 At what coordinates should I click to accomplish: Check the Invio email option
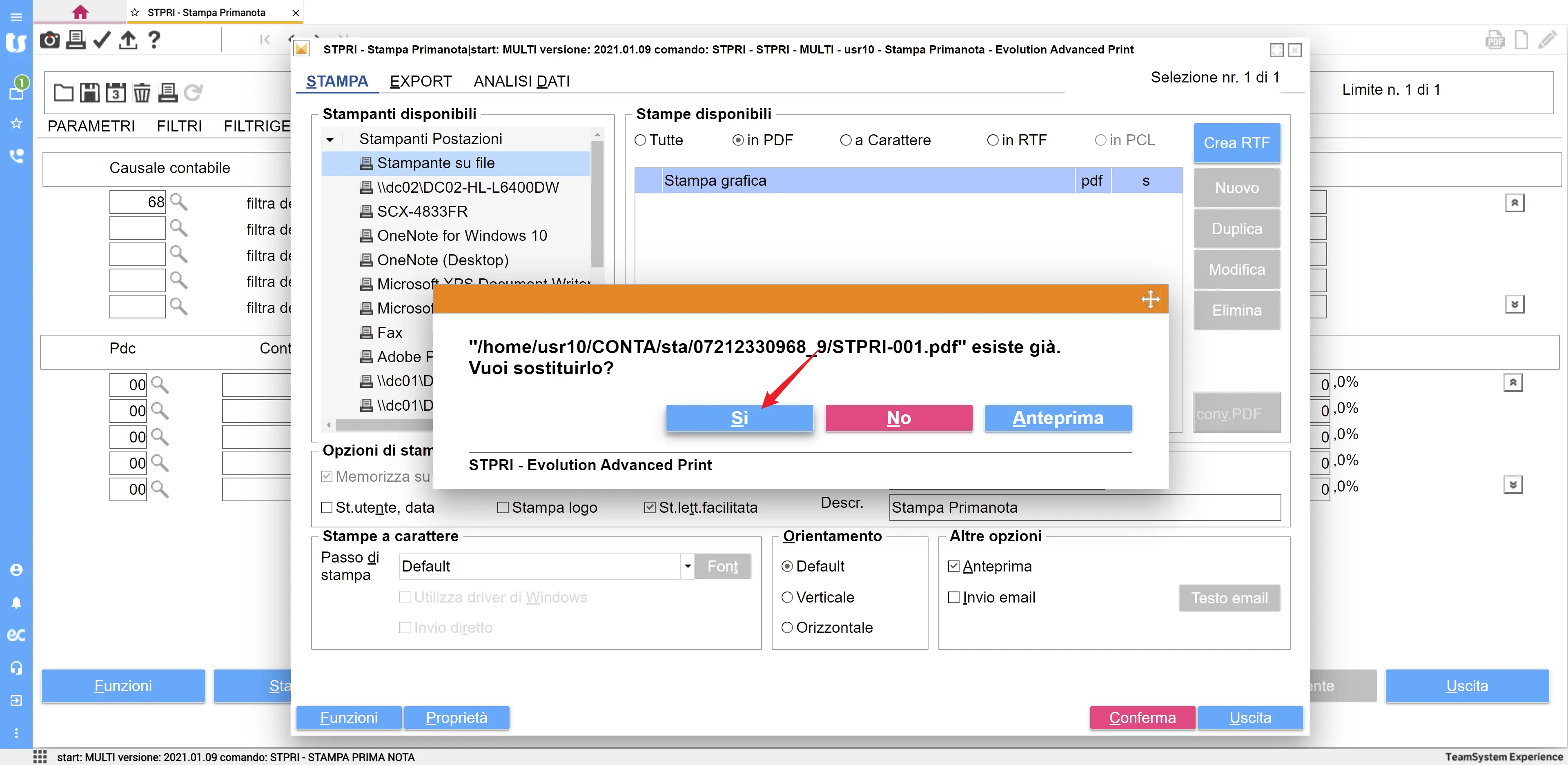coord(954,597)
